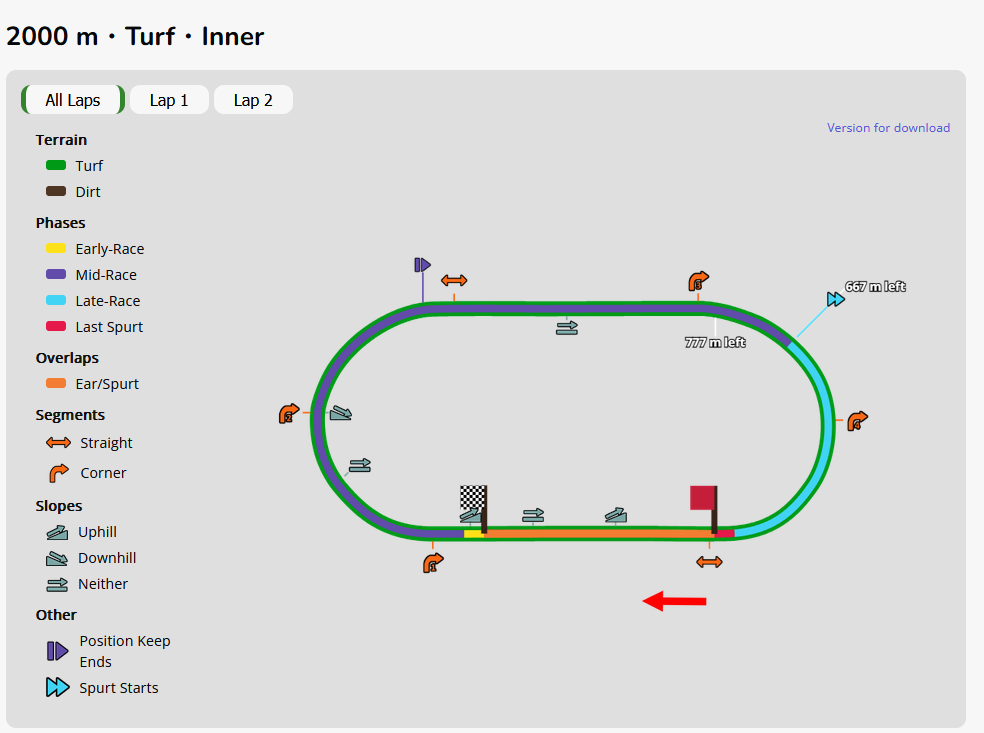
Task: Click the 2000 m Turf Inner heading
Action: tap(135, 36)
